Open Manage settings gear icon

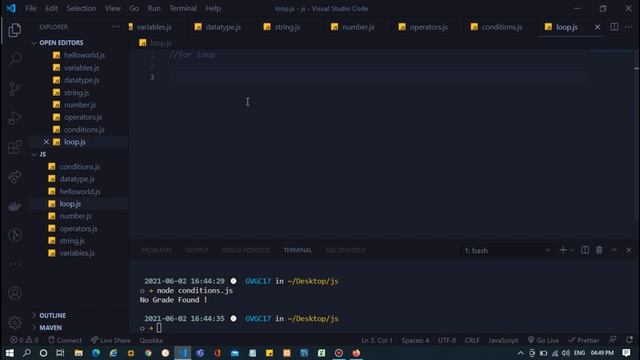(x=15, y=322)
